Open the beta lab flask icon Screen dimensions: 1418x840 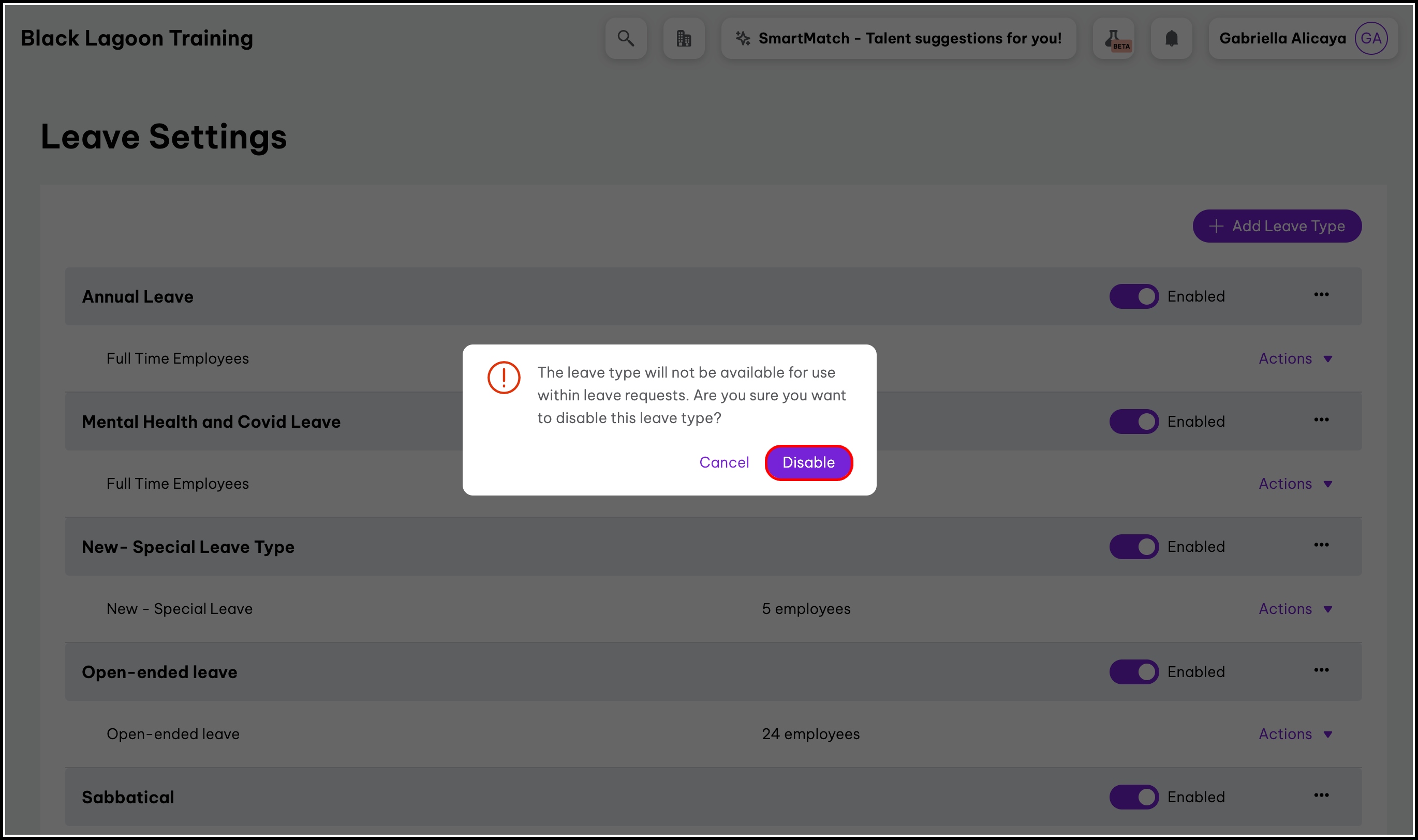point(1113,38)
